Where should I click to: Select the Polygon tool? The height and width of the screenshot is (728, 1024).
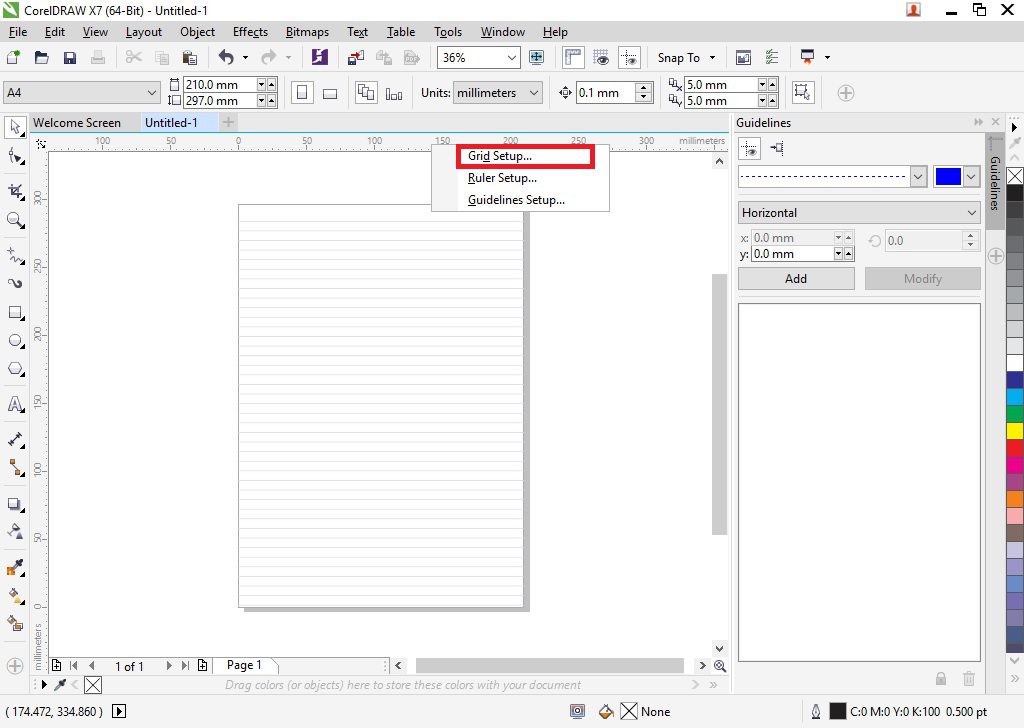click(15, 370)
